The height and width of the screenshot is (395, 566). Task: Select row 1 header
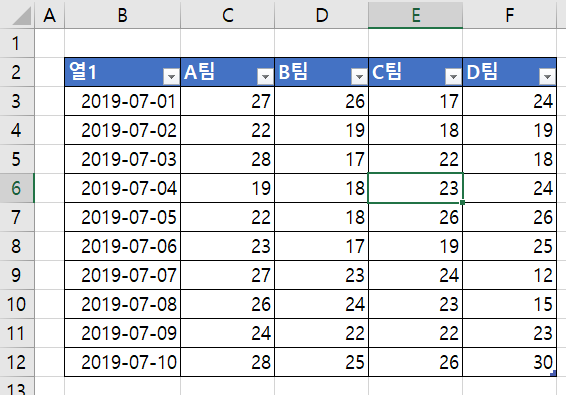[17, 43]
